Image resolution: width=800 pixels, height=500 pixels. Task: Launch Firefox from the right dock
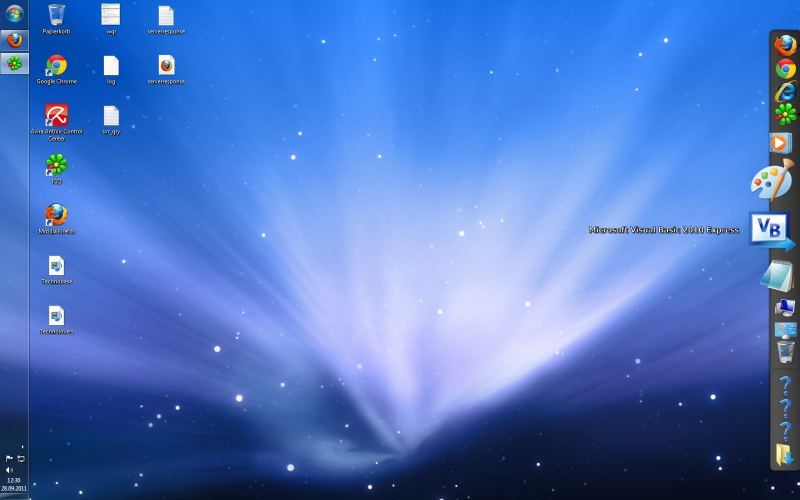[786, 45]
